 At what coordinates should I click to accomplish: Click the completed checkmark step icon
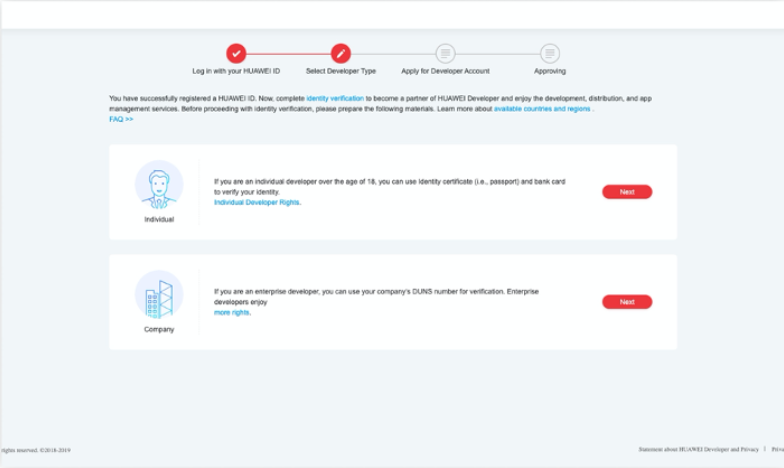point(236,54)
